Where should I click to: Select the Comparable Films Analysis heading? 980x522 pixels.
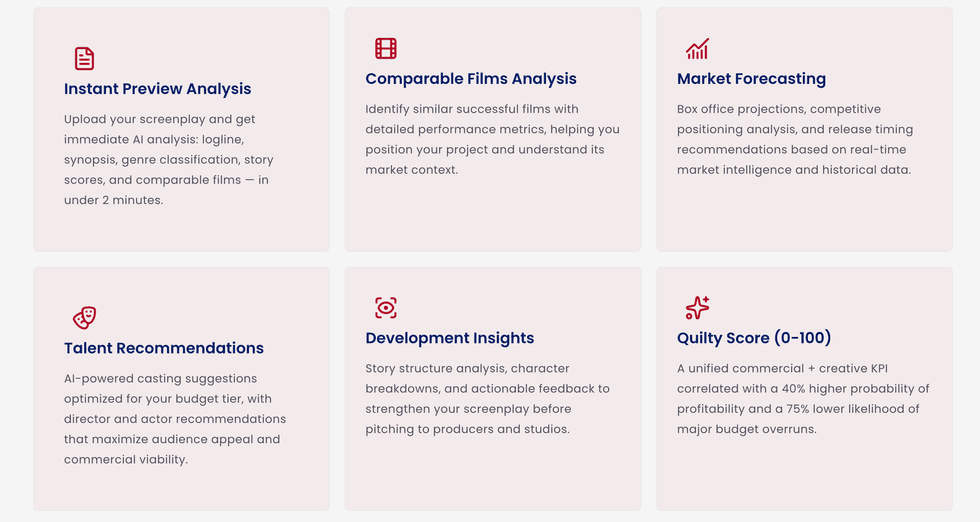pos(471,79)
